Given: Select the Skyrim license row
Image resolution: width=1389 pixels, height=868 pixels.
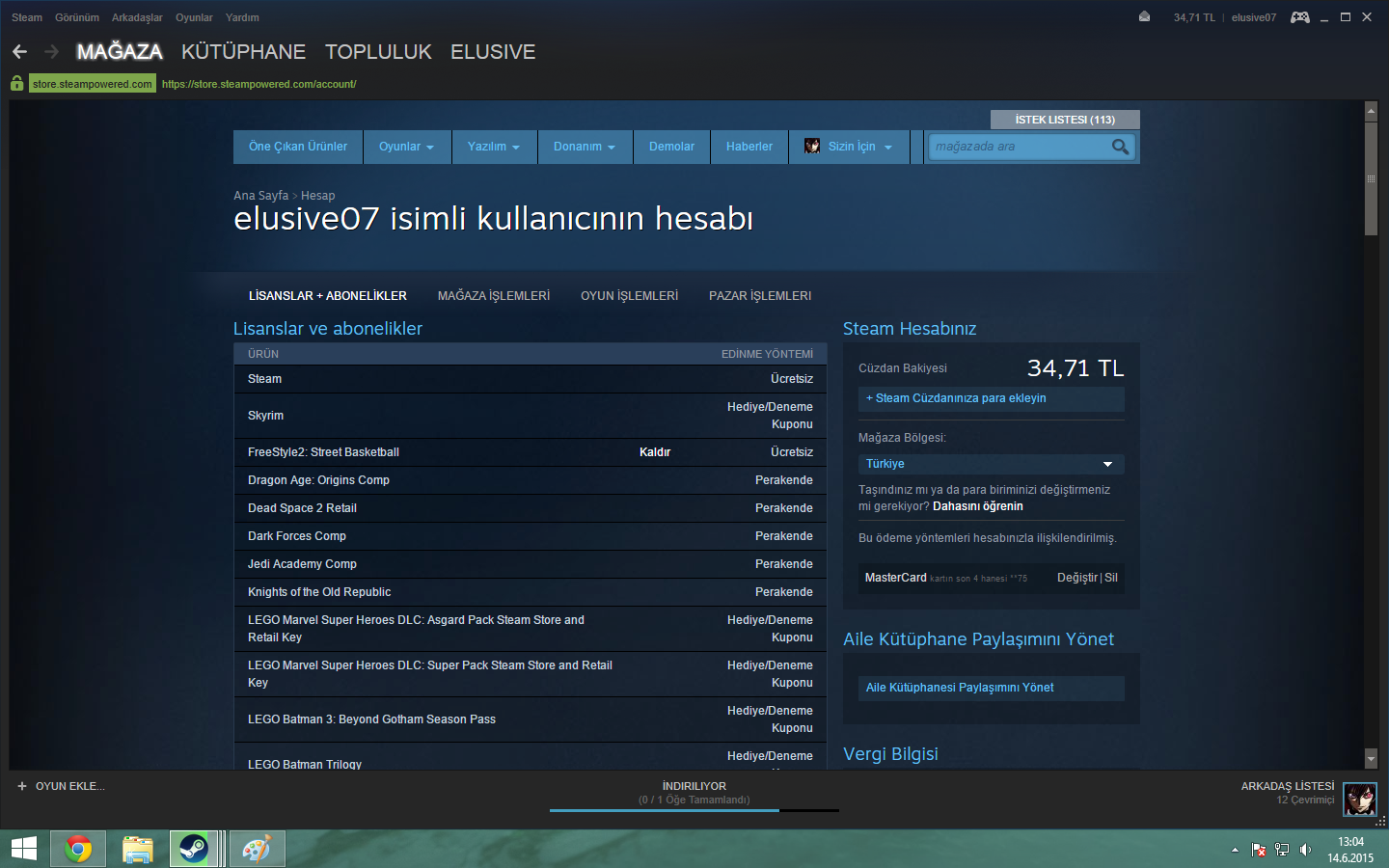Looking at the screenshot, I should click(x=531, y=416).
